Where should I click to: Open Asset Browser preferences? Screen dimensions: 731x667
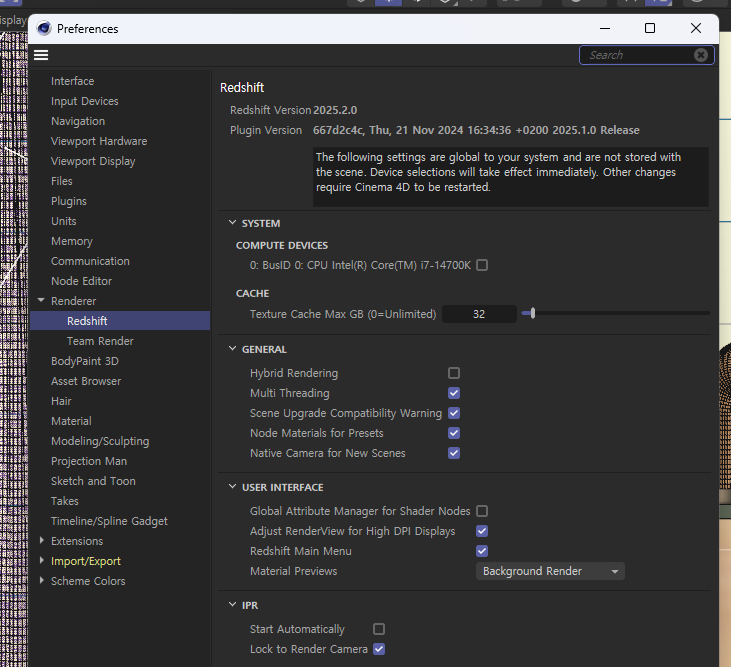(x=86, y=381)
